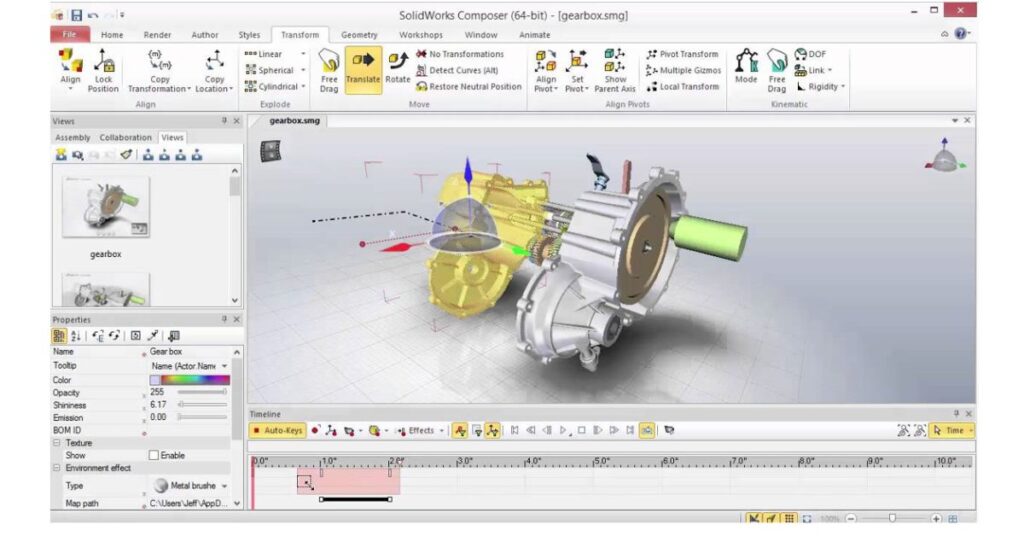Select Local Transform option
Screen dimensions: 1024x536
(x=682, y=86)
